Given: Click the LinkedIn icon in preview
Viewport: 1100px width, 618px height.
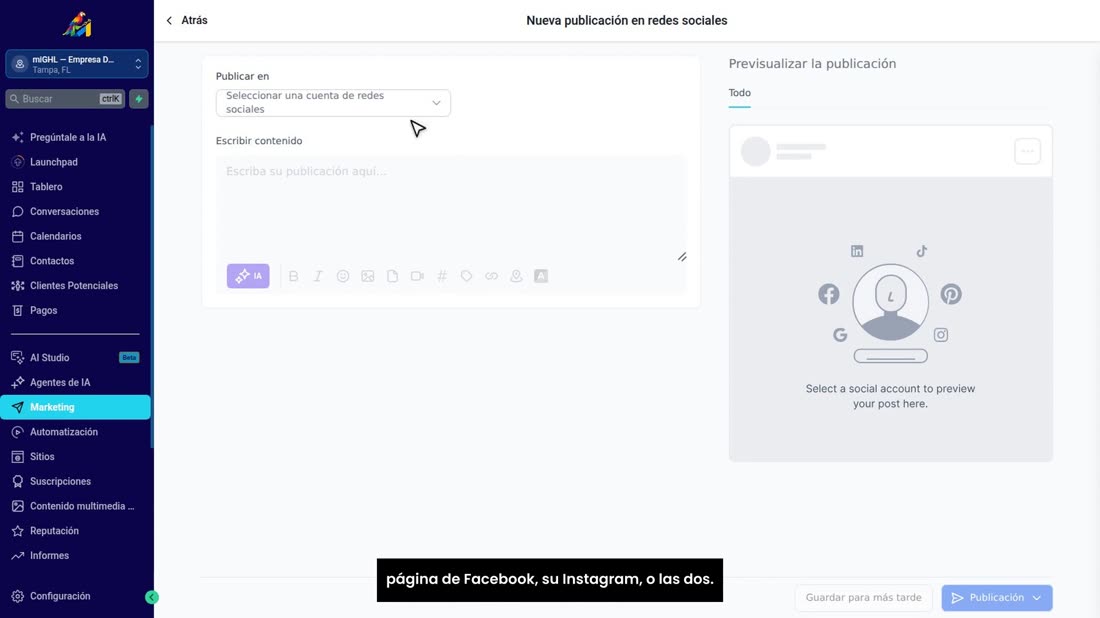Looking at the screenshot, I should tap(857, 251).
